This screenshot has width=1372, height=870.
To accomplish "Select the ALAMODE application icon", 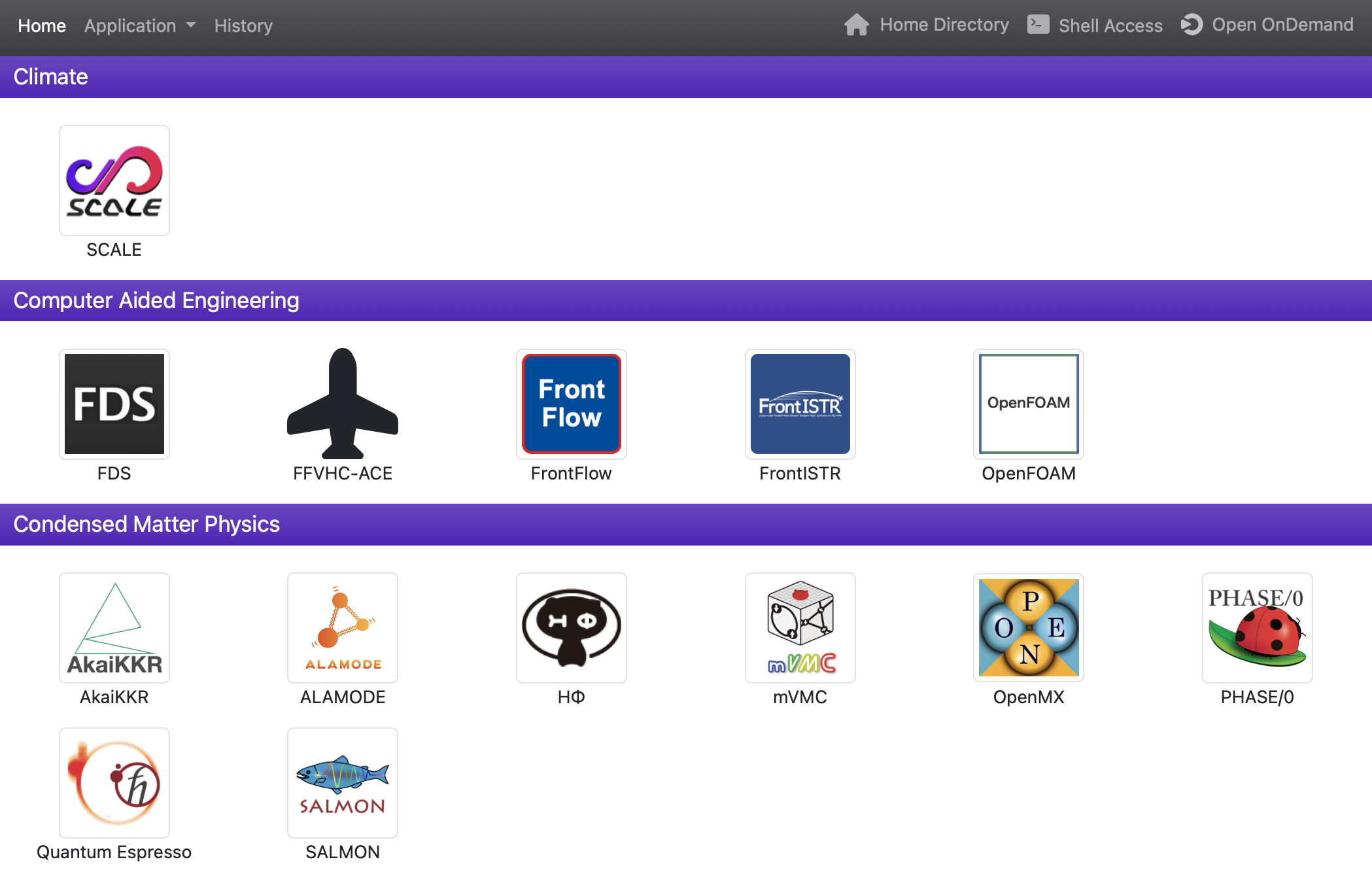I will 342,627.
